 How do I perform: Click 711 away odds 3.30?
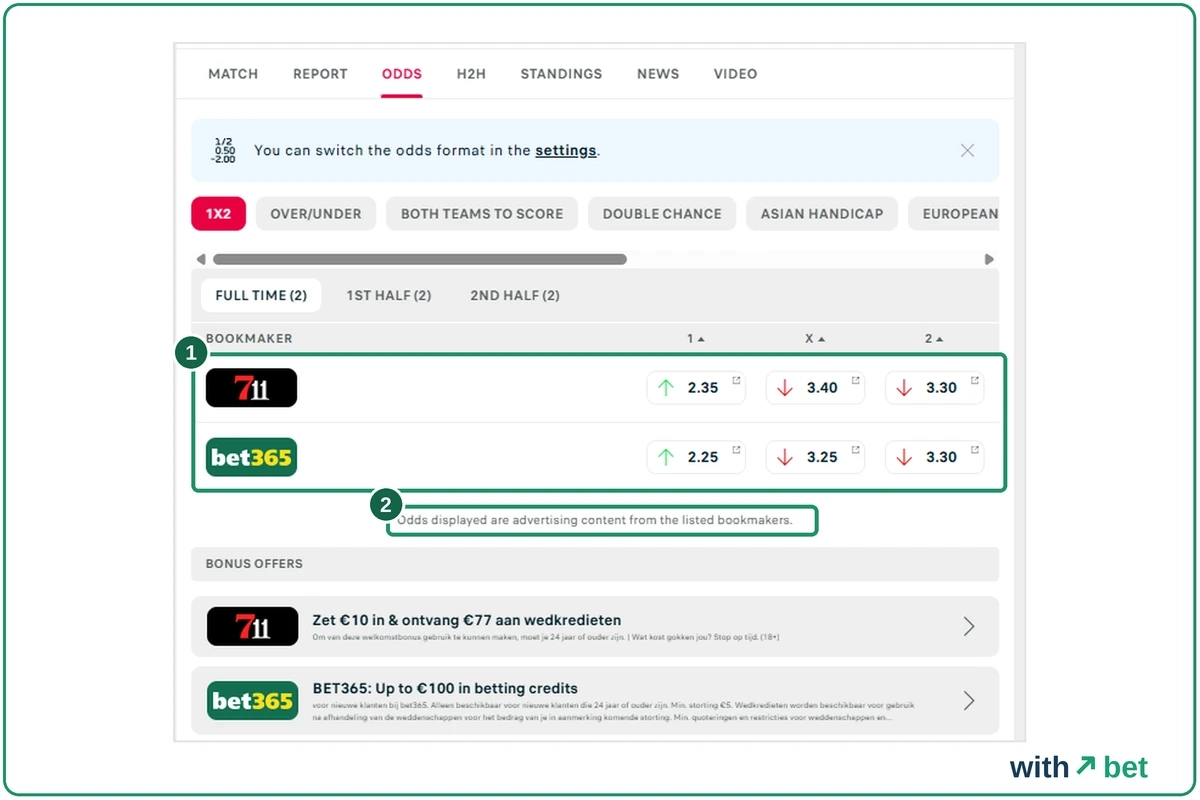tap(934, 388)
